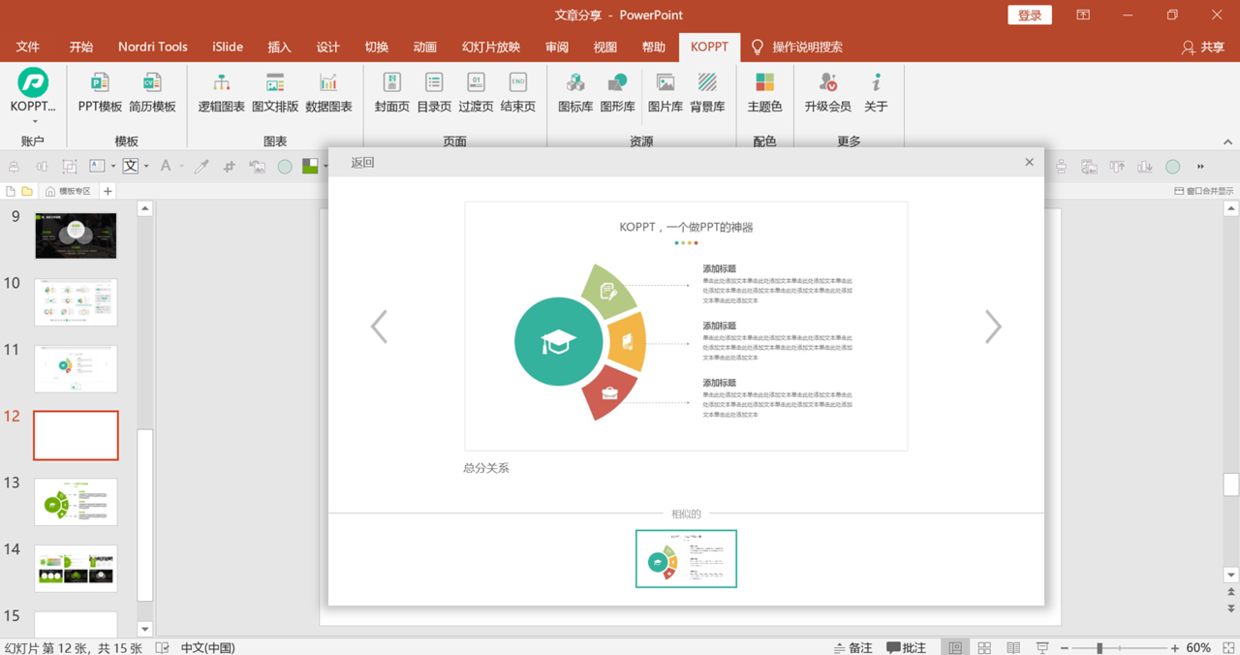Open the 背景库 background library

coord(707,92)
